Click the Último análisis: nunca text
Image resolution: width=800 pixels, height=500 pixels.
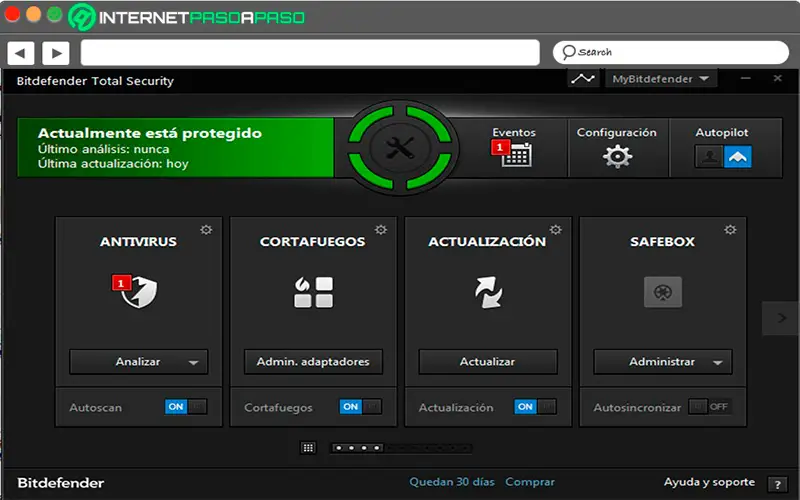pyautogui.click(x=103, y=149)
